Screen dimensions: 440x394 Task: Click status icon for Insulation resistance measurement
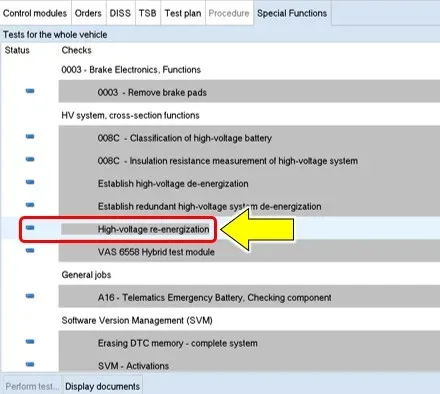pyautogui.click(x=30, y=159)
